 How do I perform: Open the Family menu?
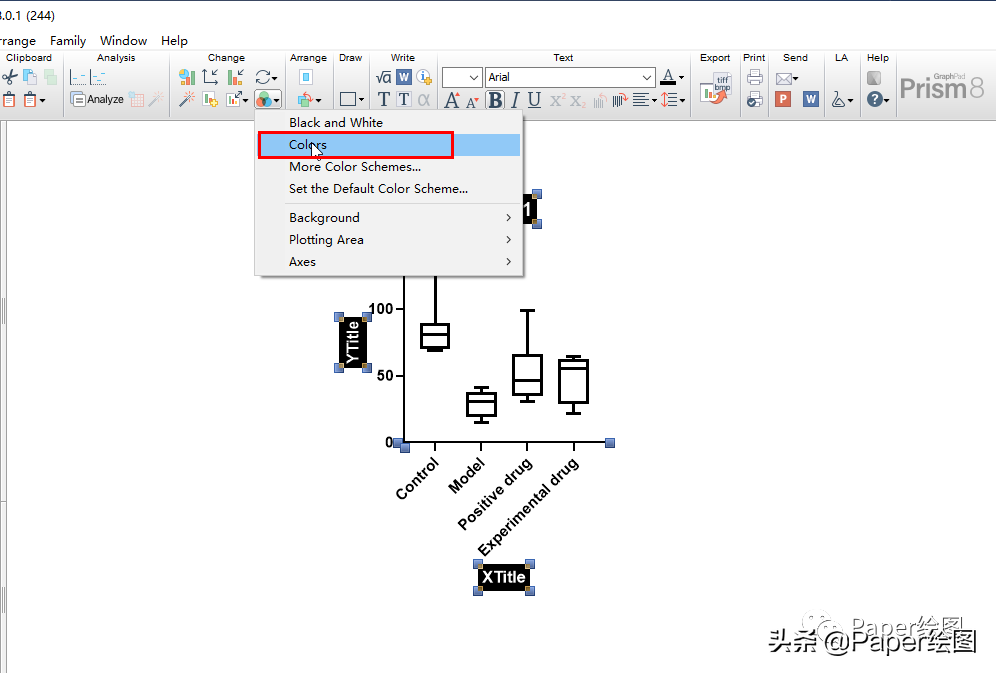tap(68, 41)
